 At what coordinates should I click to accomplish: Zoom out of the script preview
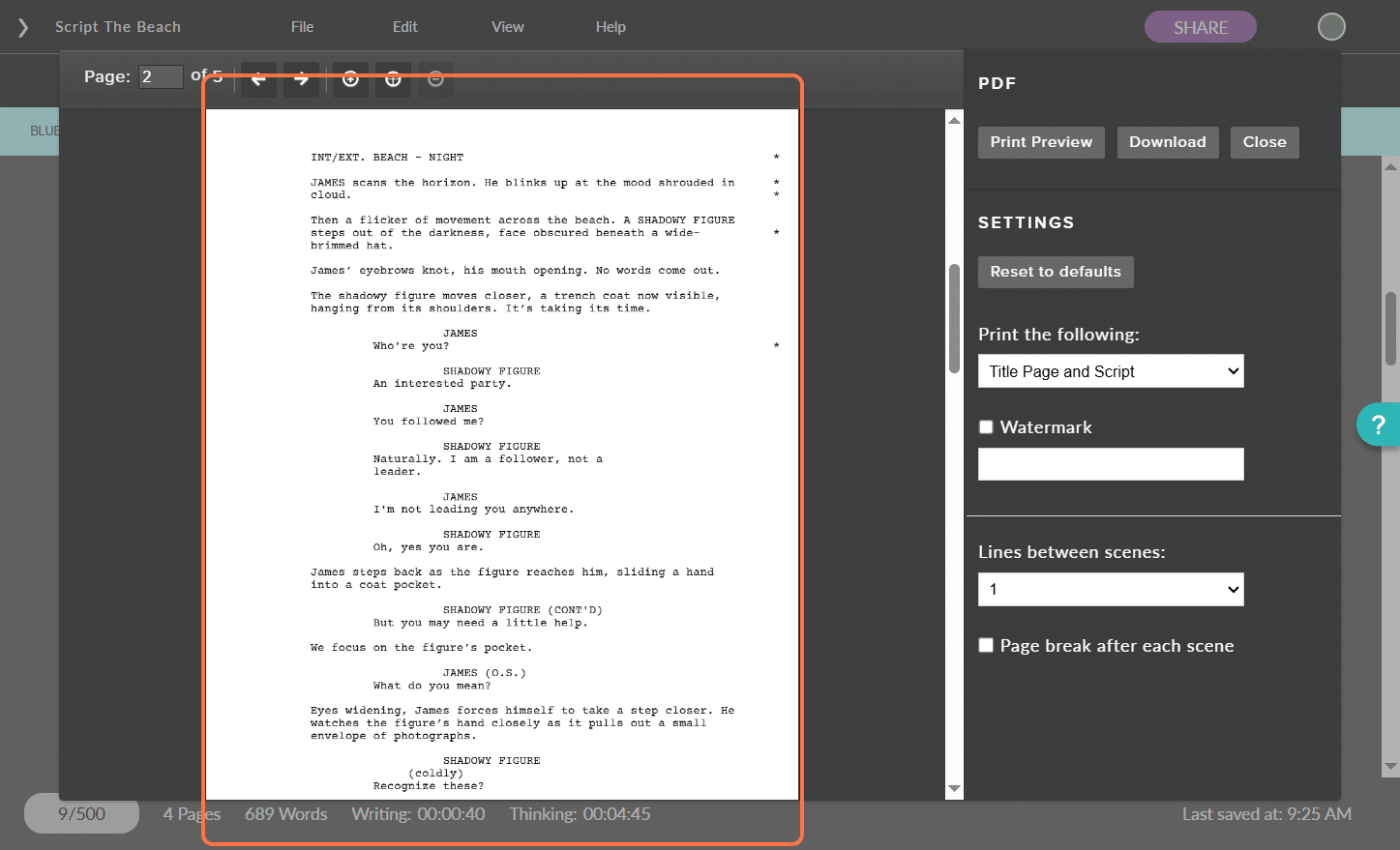[x=435, y=78]
